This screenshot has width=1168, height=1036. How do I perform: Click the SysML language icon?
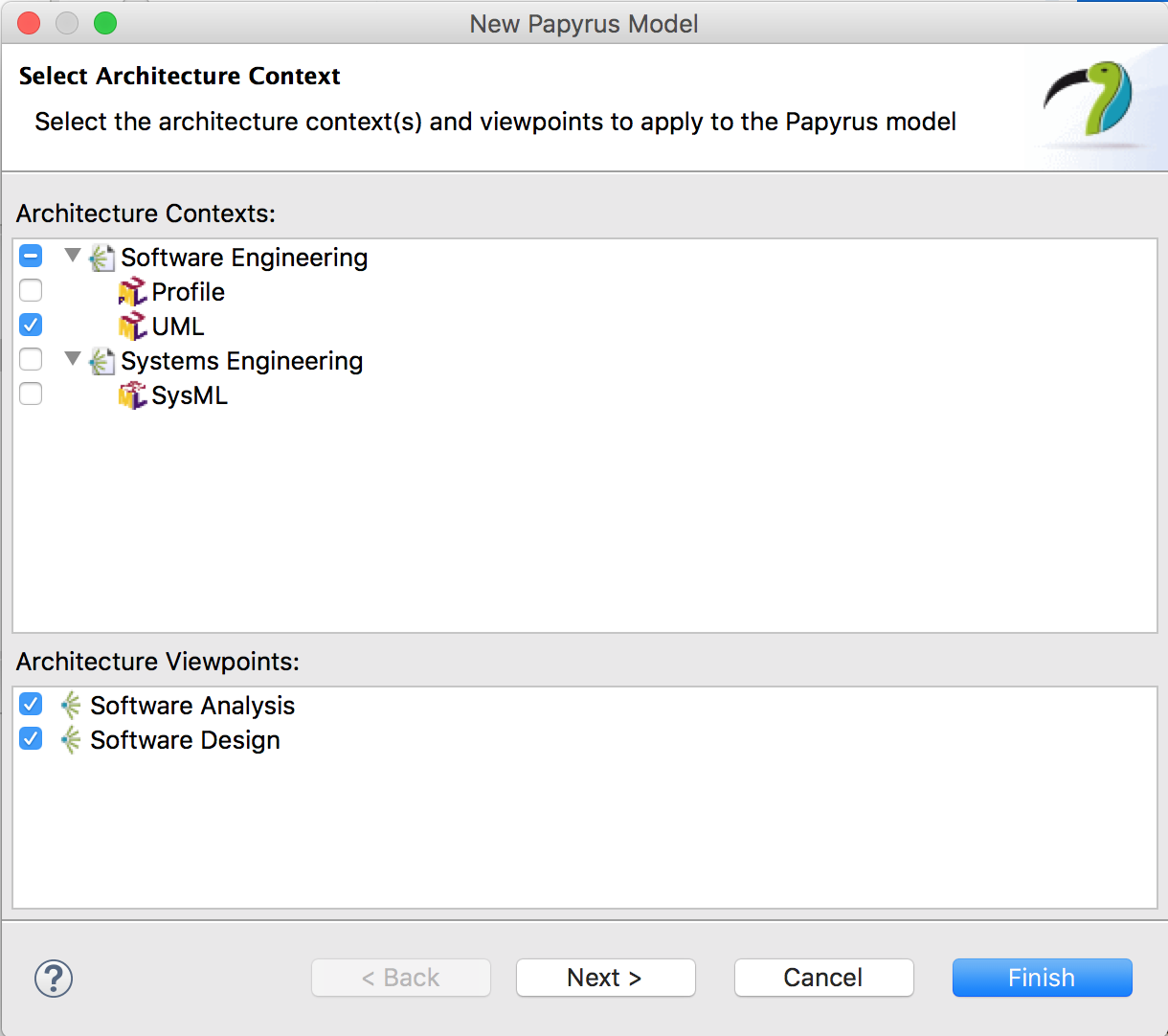pos(132,395)
